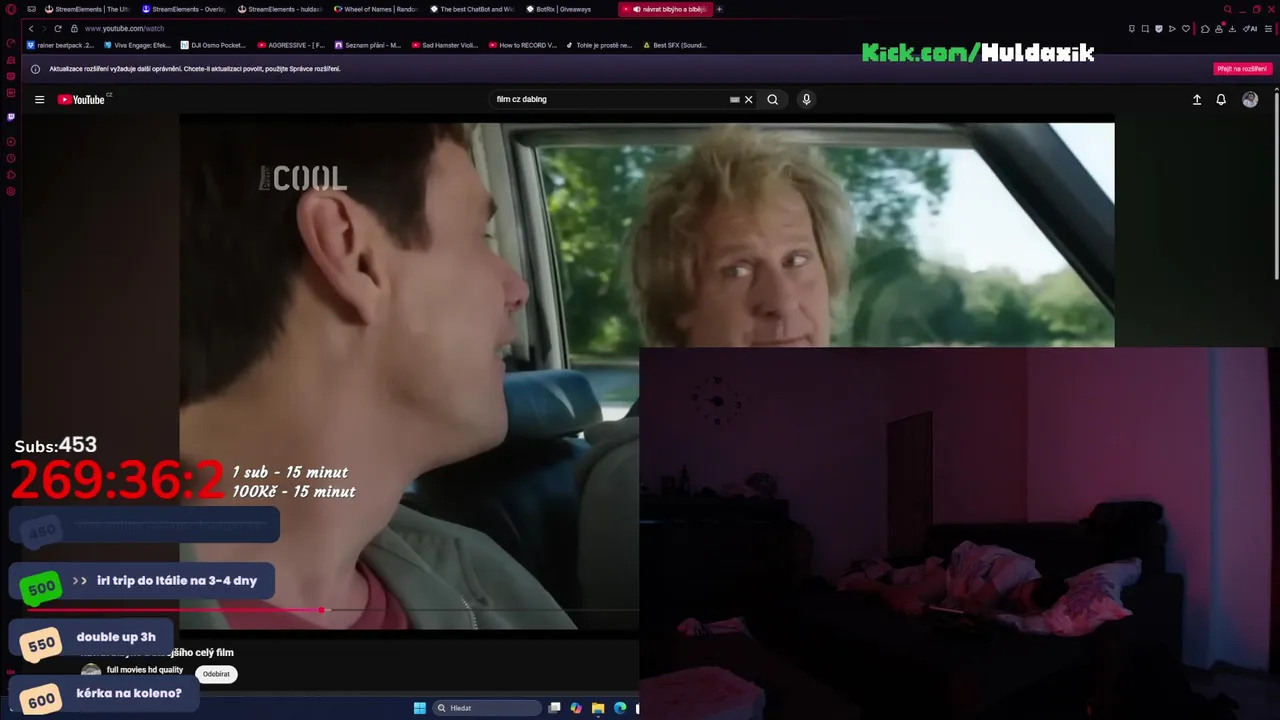Submit search with the magnifier button

pos(772,99)
